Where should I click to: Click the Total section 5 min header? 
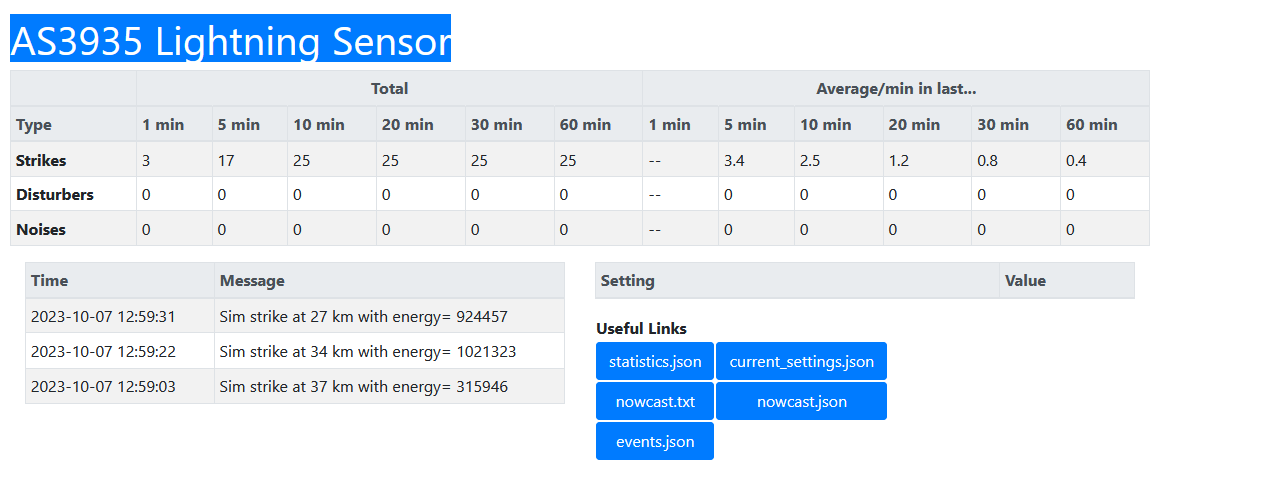click(250, 124)
